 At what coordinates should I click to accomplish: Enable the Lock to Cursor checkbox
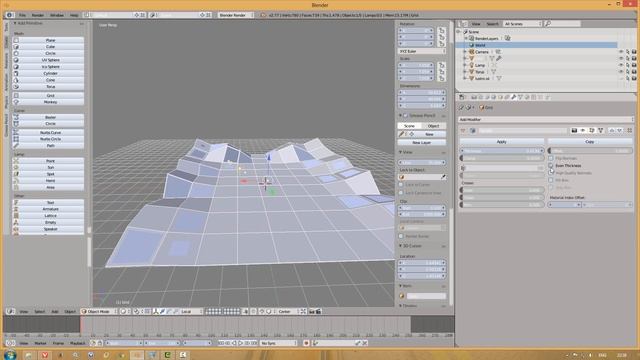pyautogui.click(x=401, y=185)
